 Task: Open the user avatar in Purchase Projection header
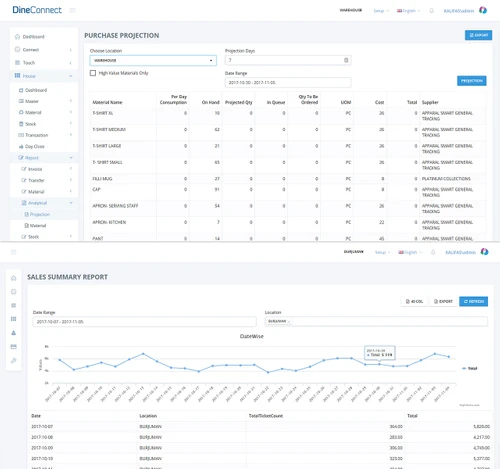click(483, 10)
